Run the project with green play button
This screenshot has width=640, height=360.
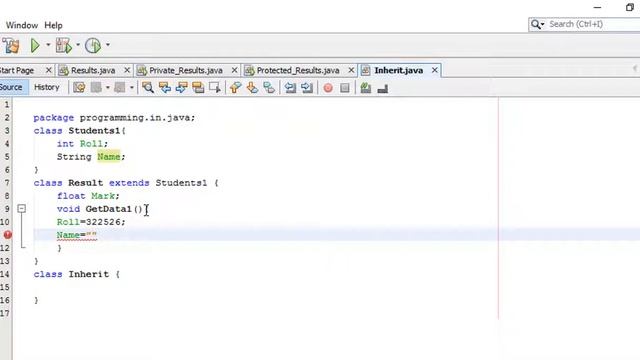(x=35, y=45)
